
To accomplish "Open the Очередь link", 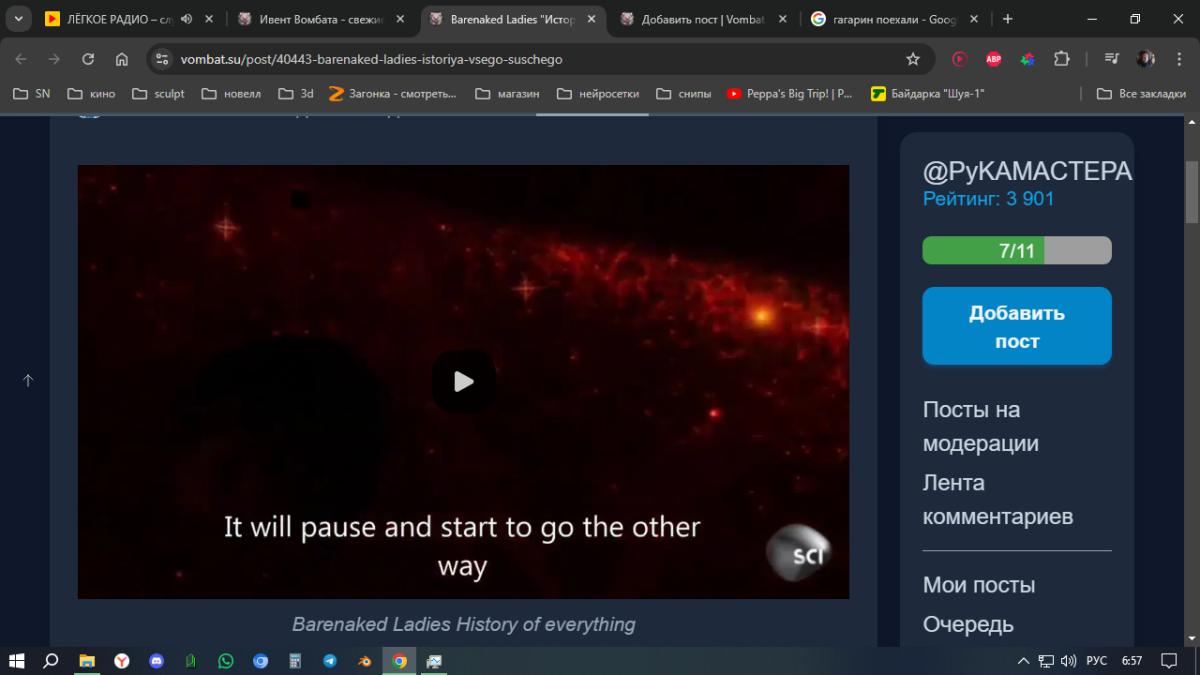I will point(968,625).
